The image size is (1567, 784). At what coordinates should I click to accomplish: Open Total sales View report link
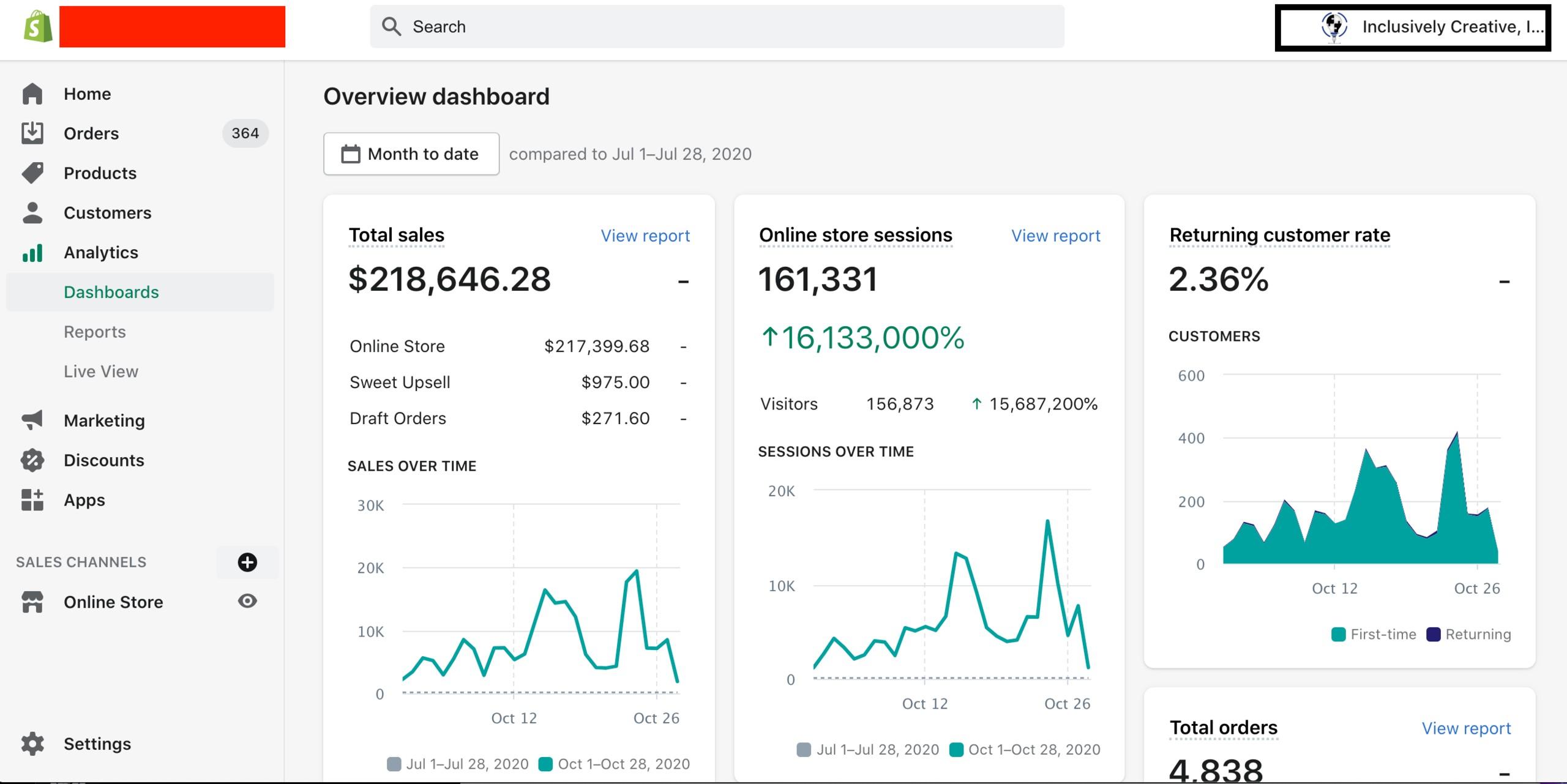(x=645, y=236)
